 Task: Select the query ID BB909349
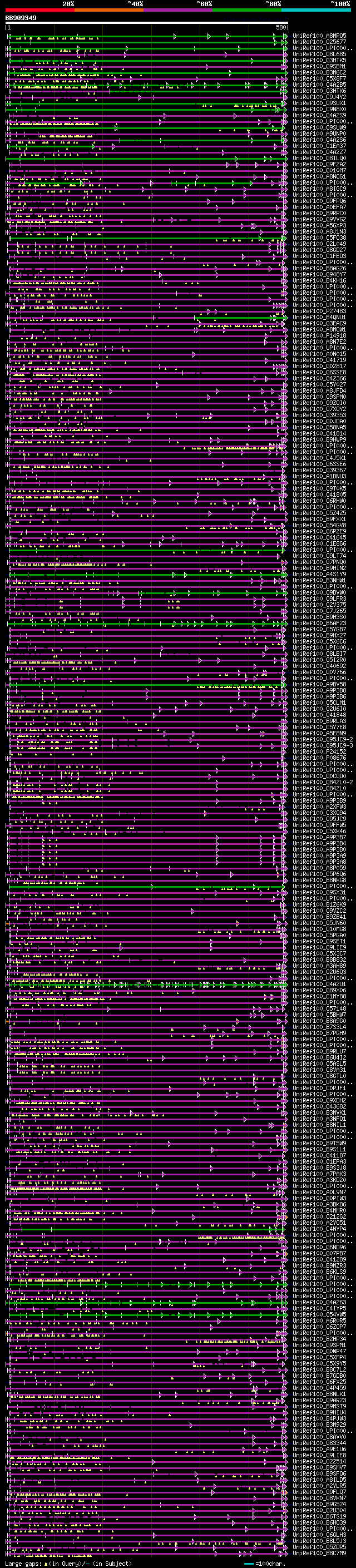[21, 18]
